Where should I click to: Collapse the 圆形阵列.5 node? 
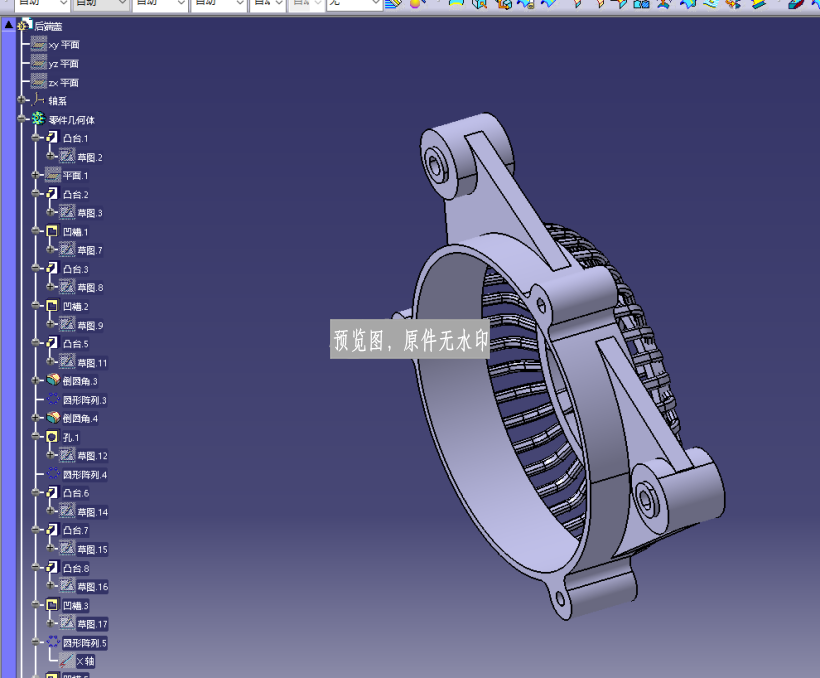coord(36,642)
